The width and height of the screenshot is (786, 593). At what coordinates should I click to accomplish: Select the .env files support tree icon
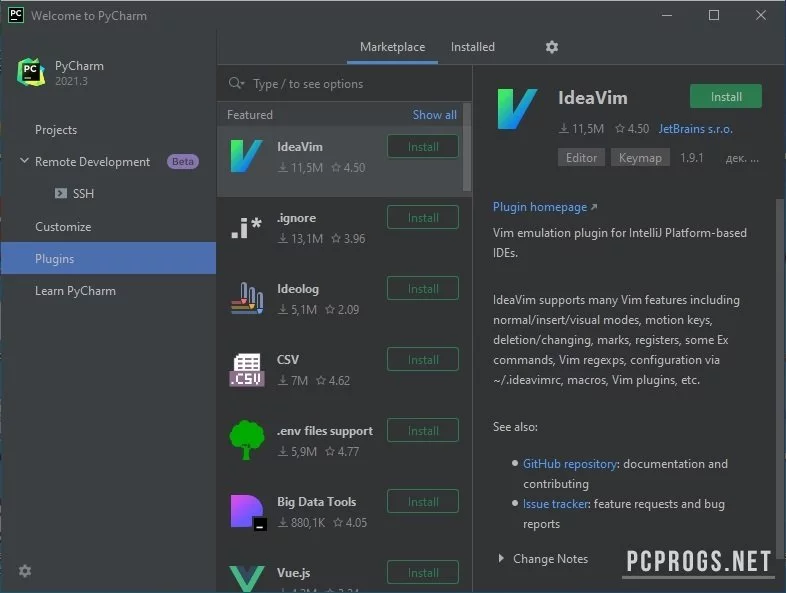coord(247,440)
